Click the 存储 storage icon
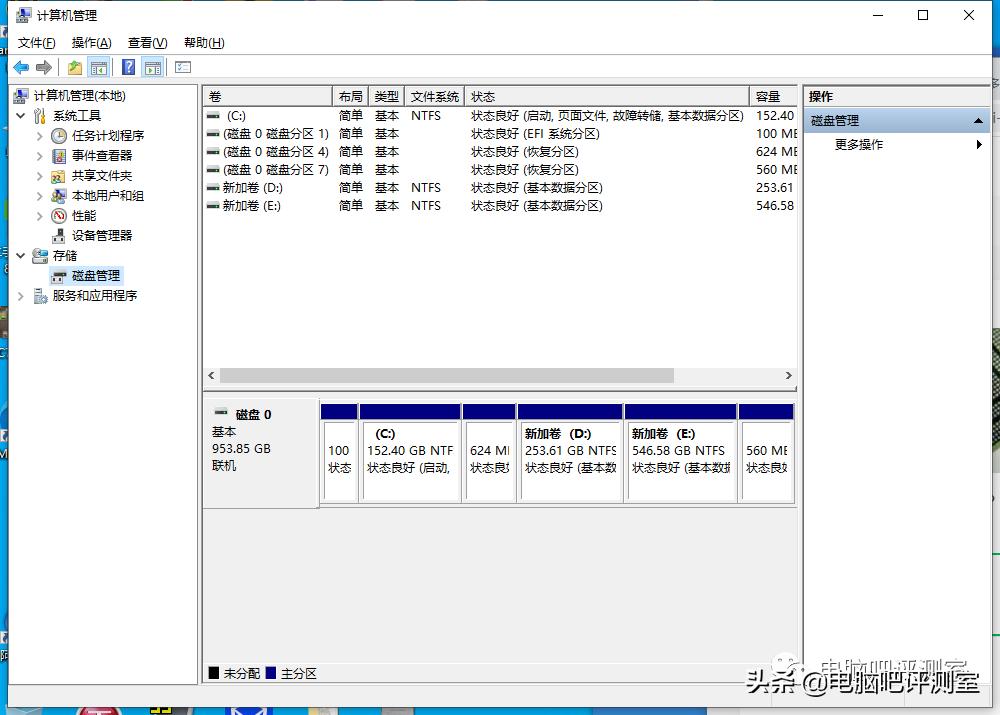The image size is (1000, 715). [40, 256]
